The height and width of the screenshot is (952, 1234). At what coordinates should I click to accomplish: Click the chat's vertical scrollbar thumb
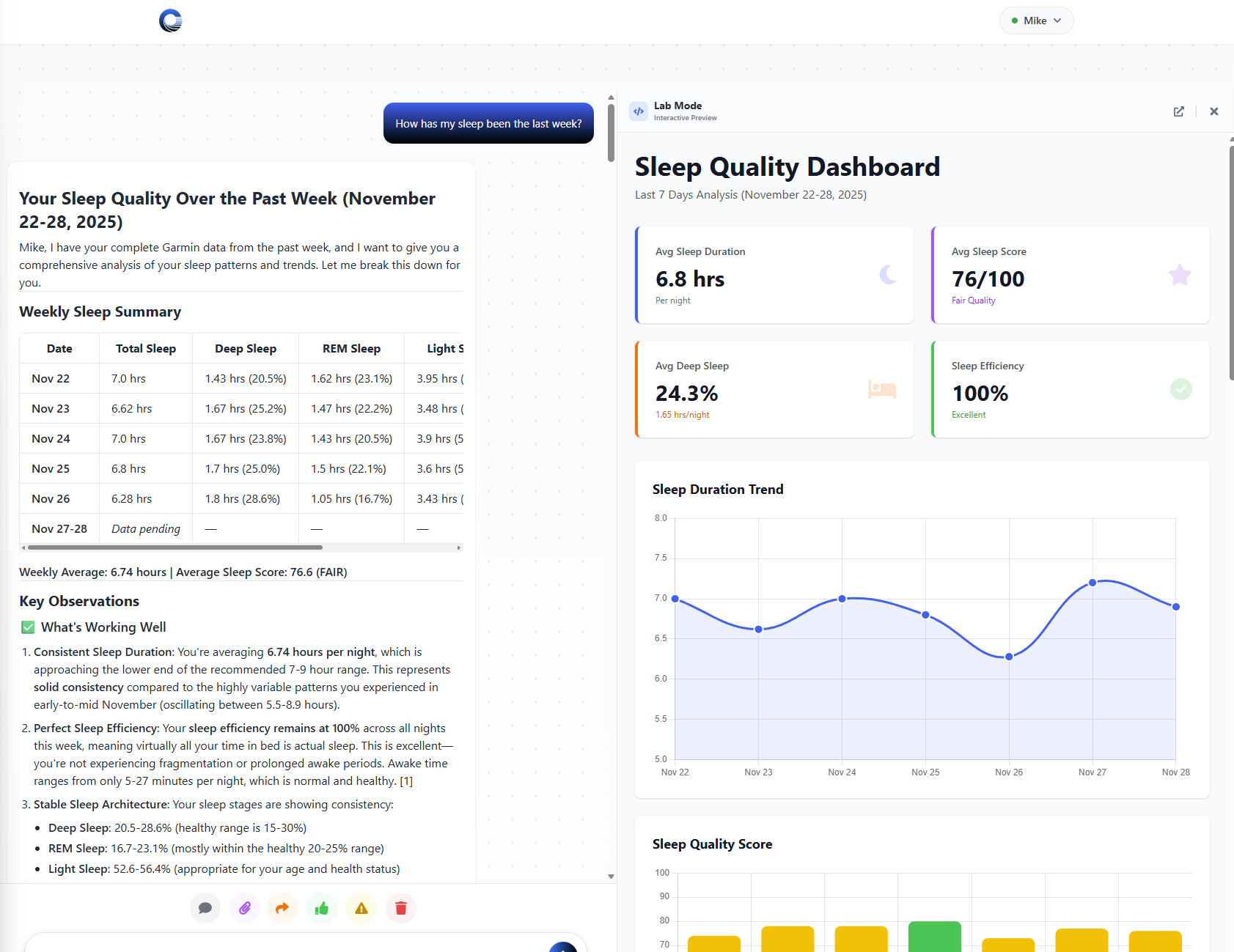tap(611, 133)
